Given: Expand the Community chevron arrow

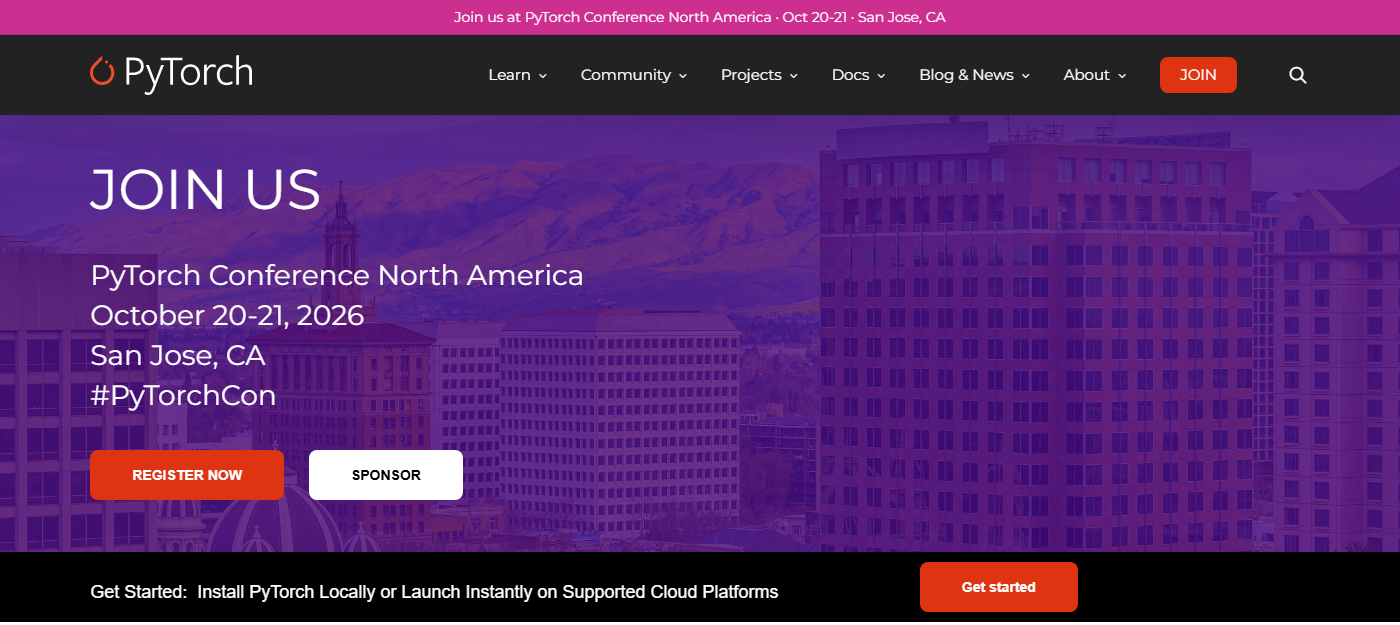Looking at the screenshot, I should pos(683,76).
